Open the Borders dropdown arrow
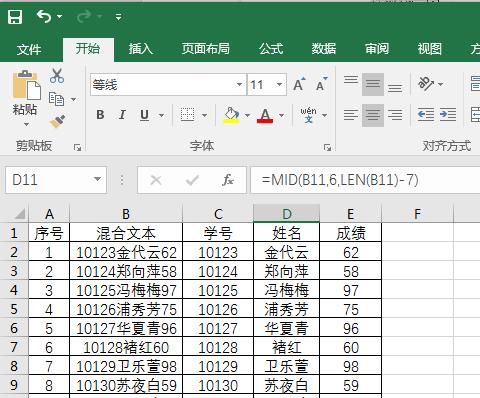The height and width of the screenshot is (398, 480). pyautogui.click(x=205, y=115)
